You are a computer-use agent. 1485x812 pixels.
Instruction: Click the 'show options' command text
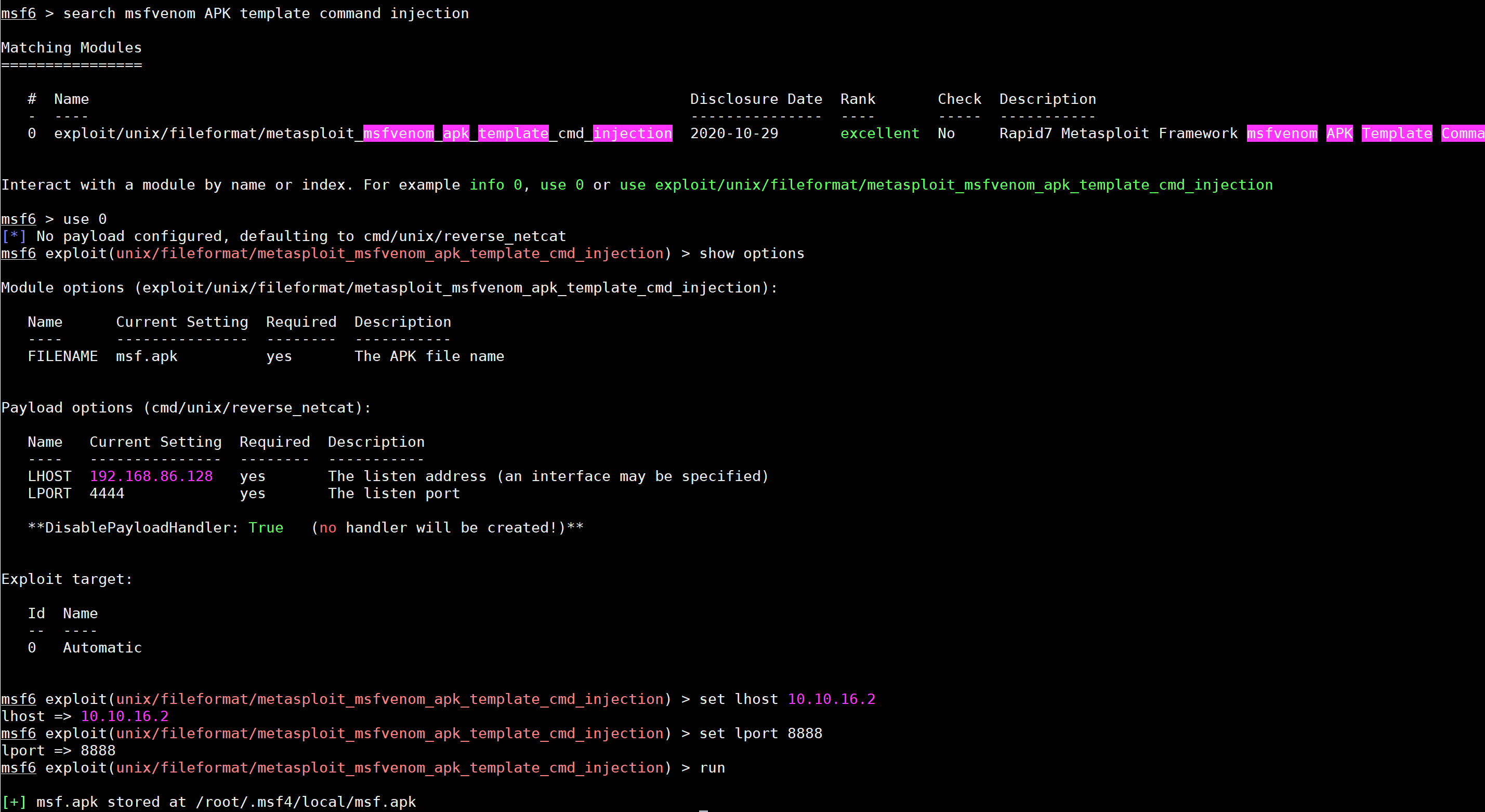[751, 254]
